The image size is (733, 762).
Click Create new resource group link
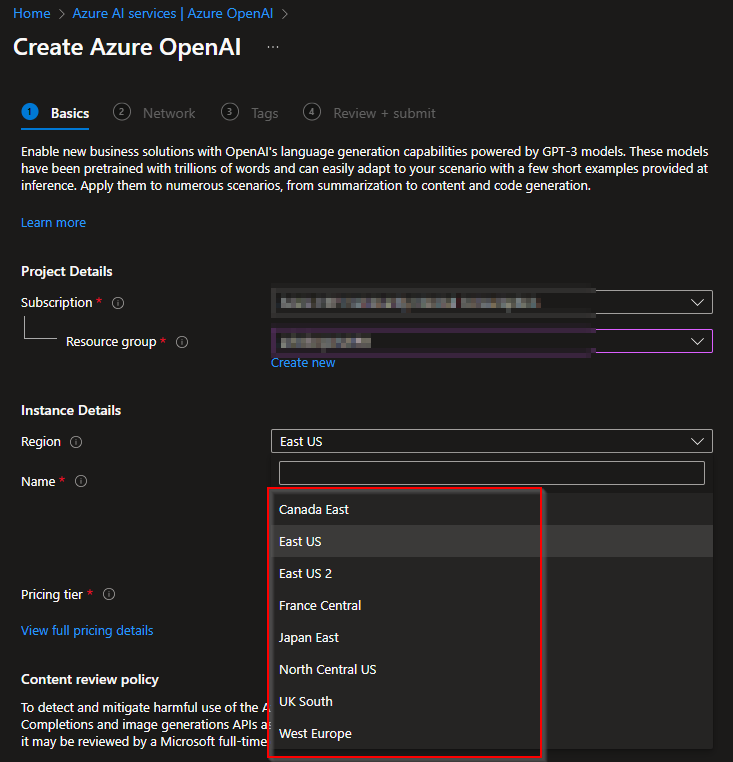tap(303, 363)
